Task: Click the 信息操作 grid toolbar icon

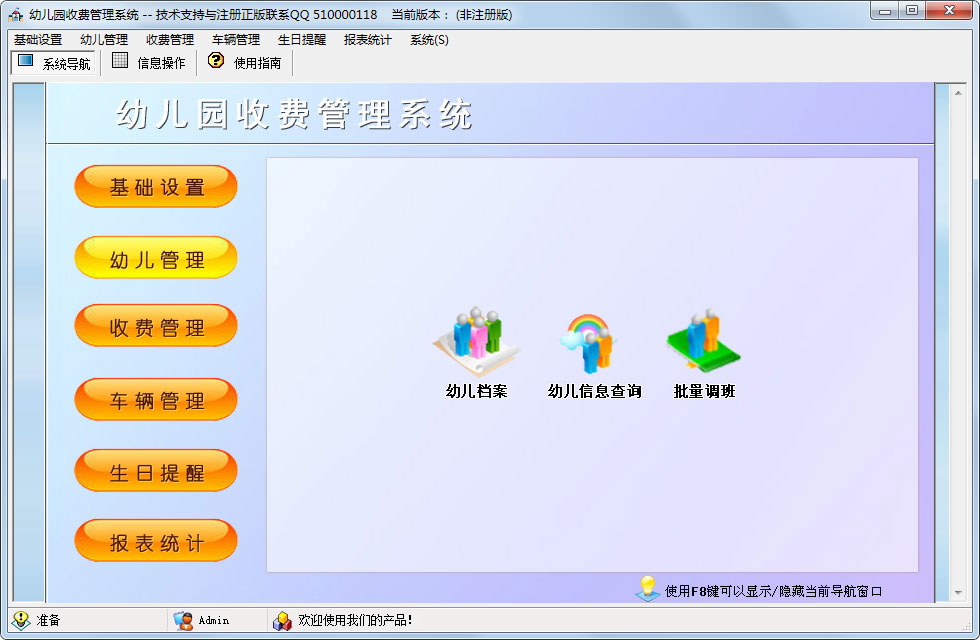Action: tap(120, 61)
